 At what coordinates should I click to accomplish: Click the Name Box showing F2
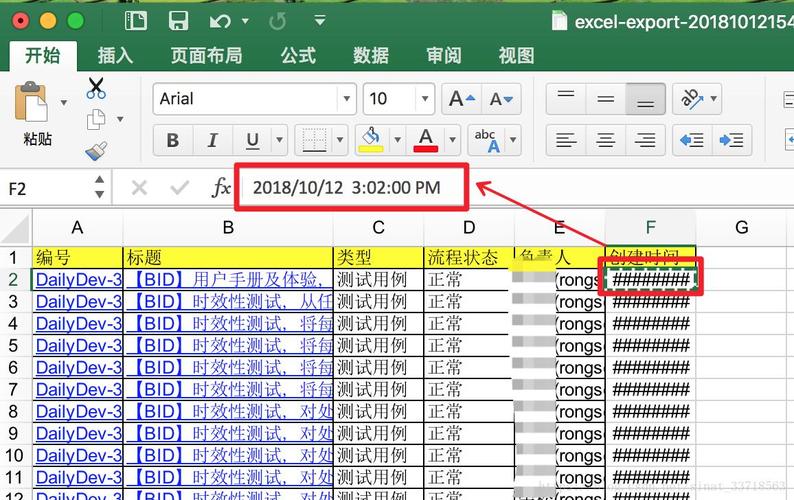tap(46, 189)
